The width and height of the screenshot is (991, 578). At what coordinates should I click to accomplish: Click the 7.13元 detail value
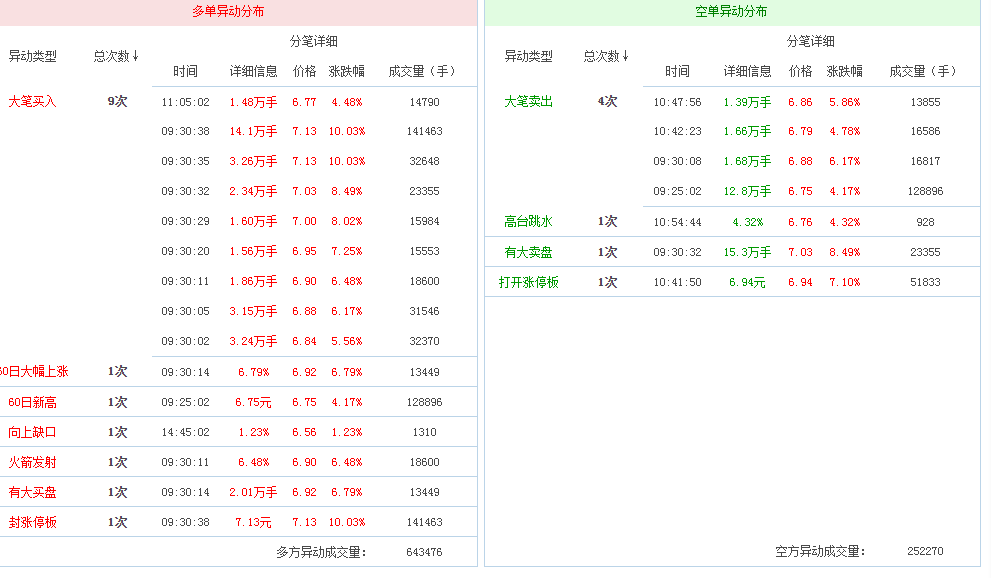[x=253, y=522]
